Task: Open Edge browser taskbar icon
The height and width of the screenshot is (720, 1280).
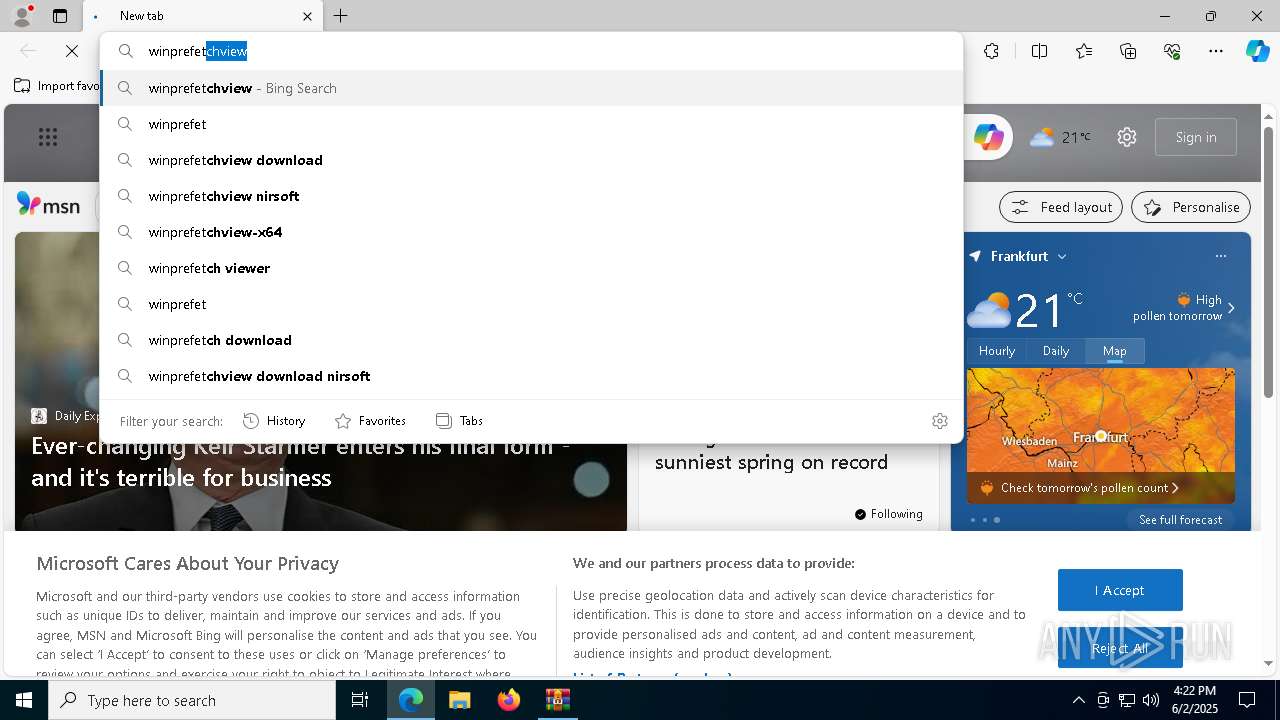Action: click(411, 700)
